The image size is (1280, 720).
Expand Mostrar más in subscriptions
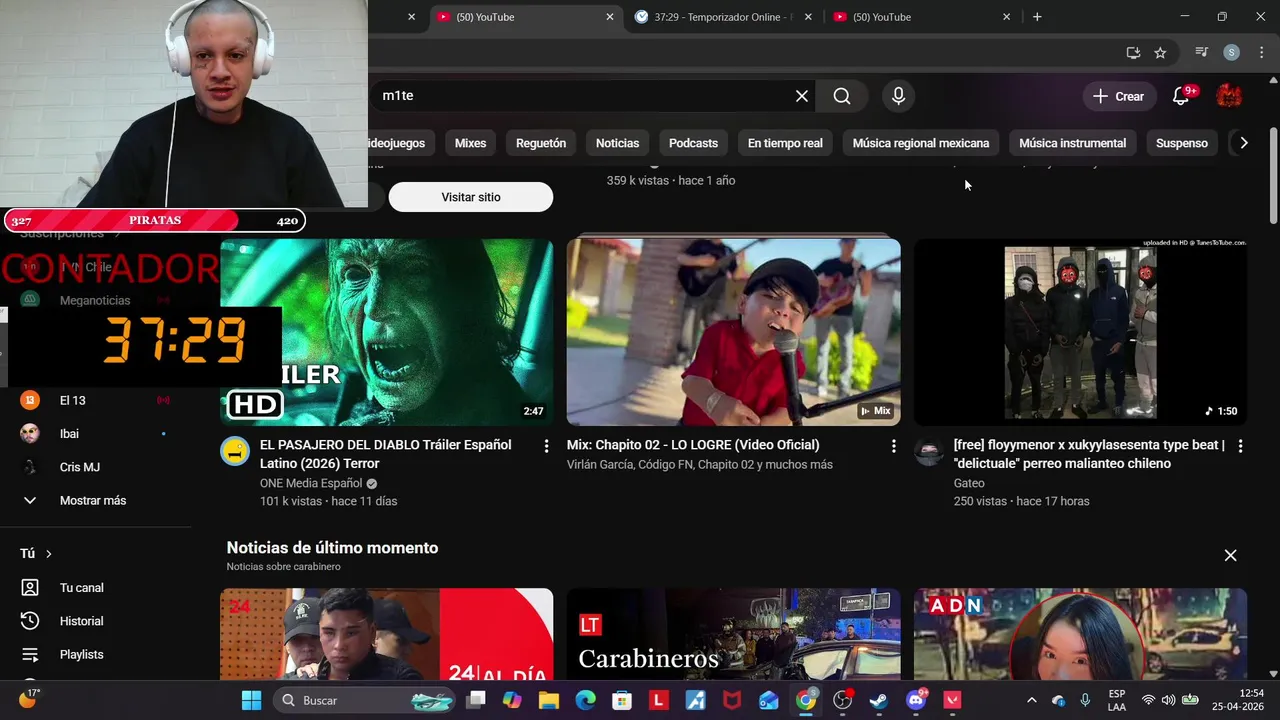92,500
